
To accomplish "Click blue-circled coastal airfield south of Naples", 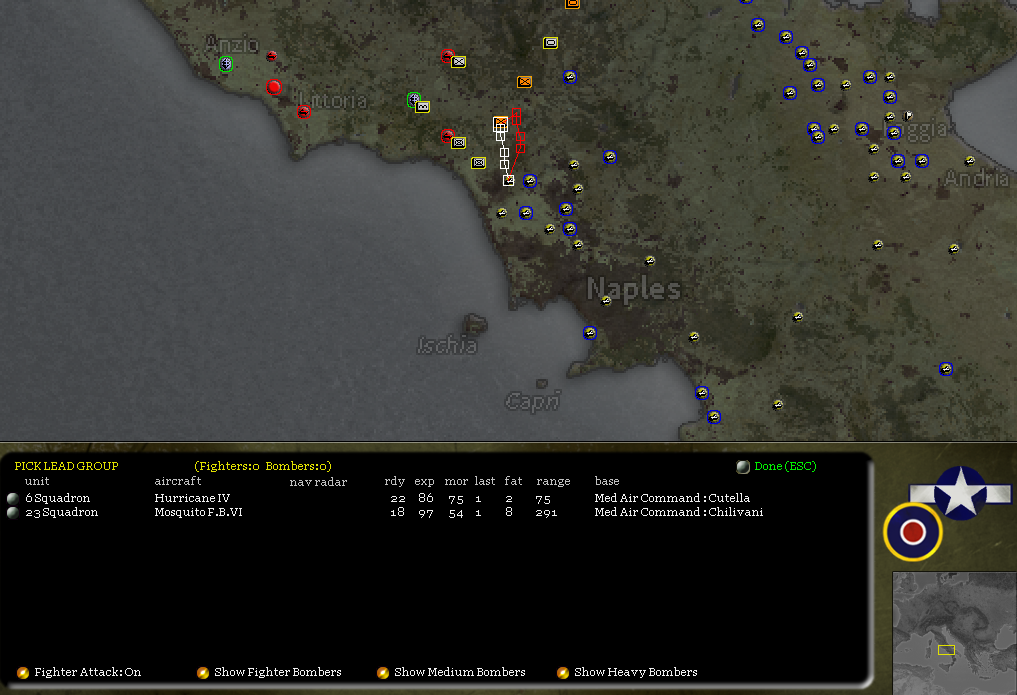I will pyautogui.click(x=590, y=333).
